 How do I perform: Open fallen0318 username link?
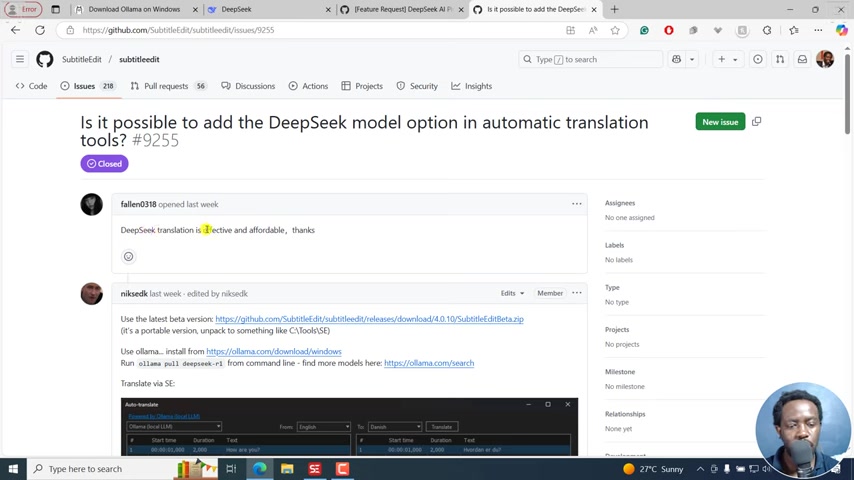(138, 204)
